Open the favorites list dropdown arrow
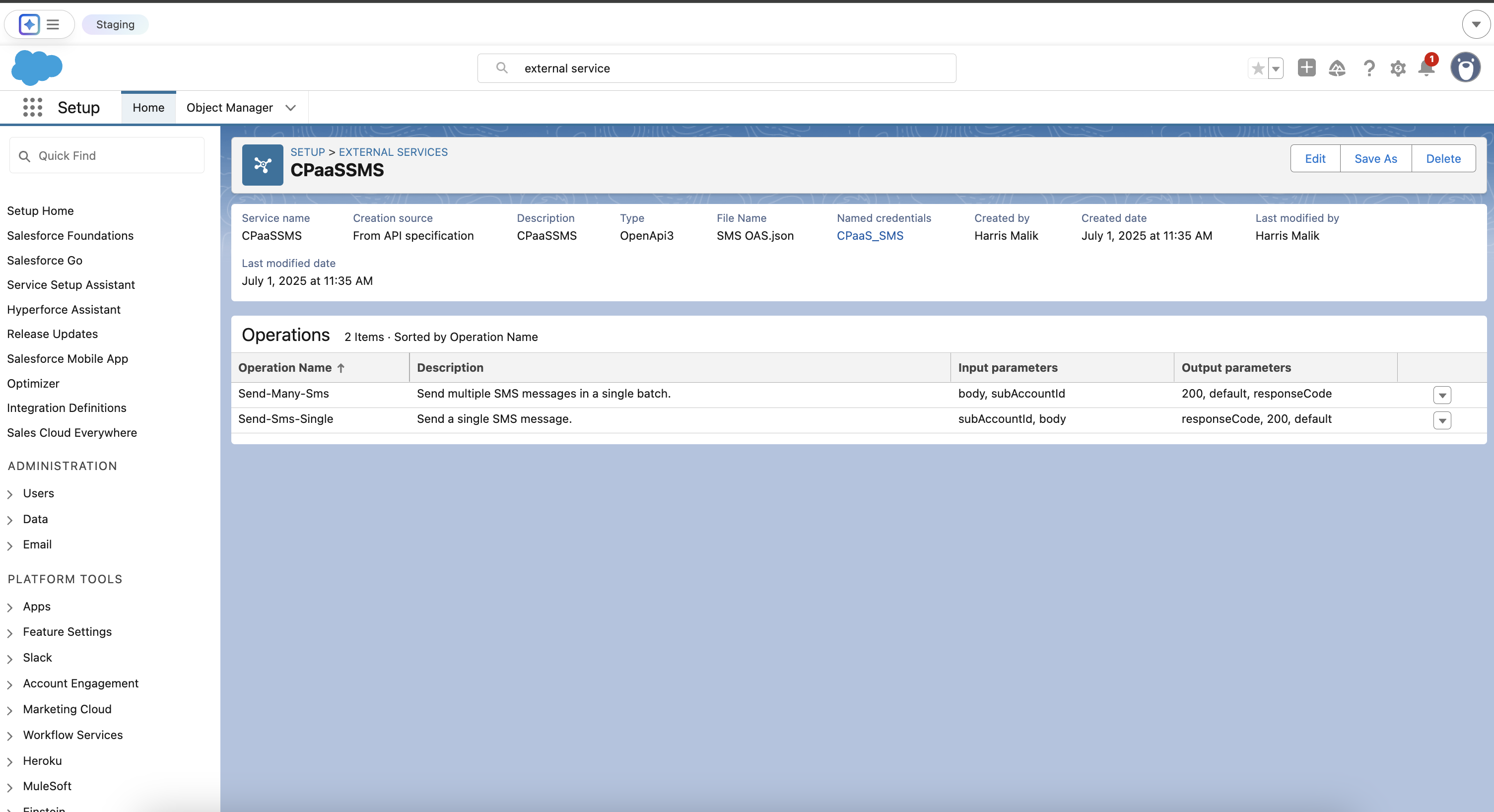Image resolution: width=1494 pixels, height=812 pixels. (1276, 68)
